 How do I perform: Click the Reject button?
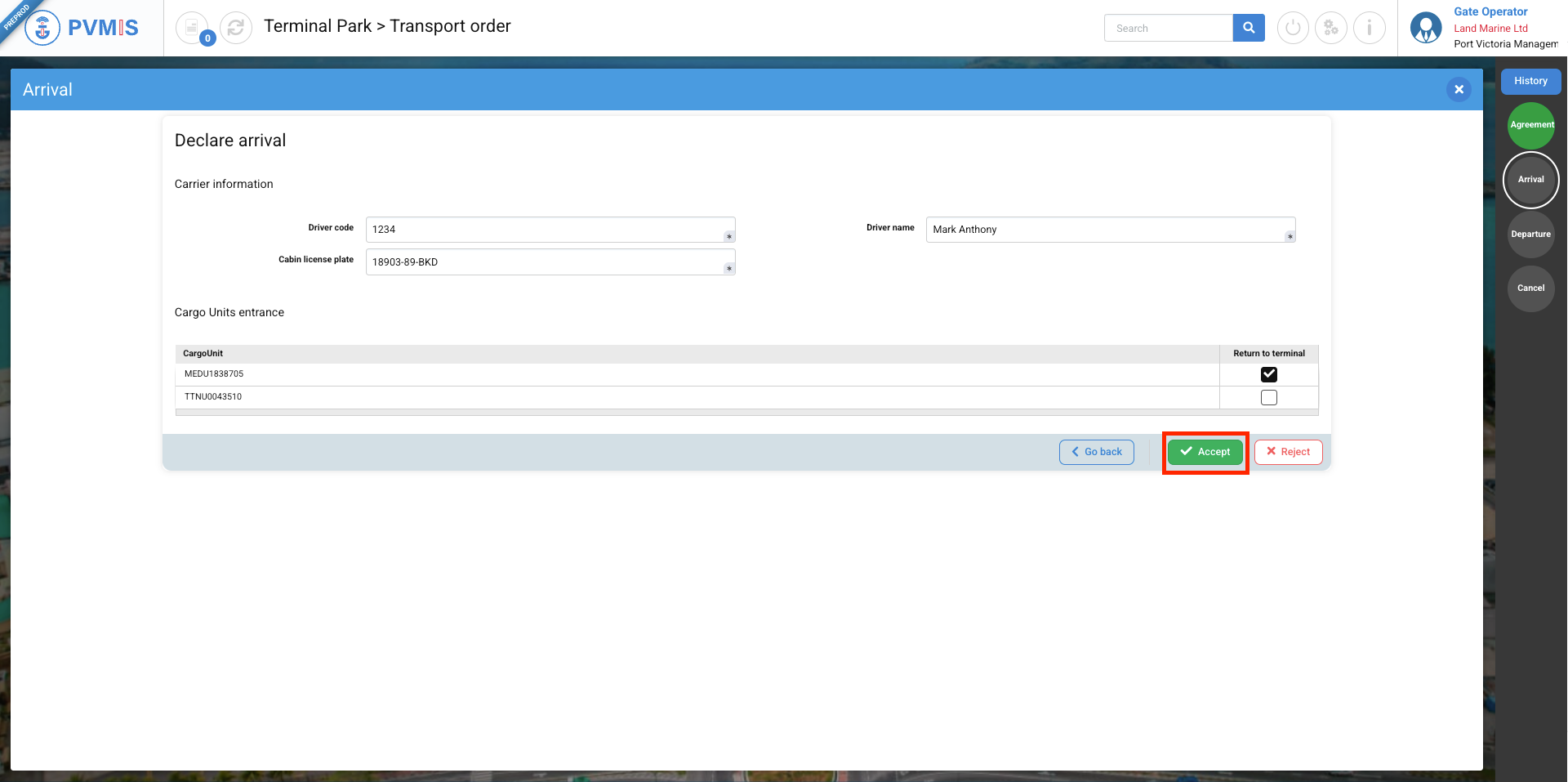(1288, 452)
